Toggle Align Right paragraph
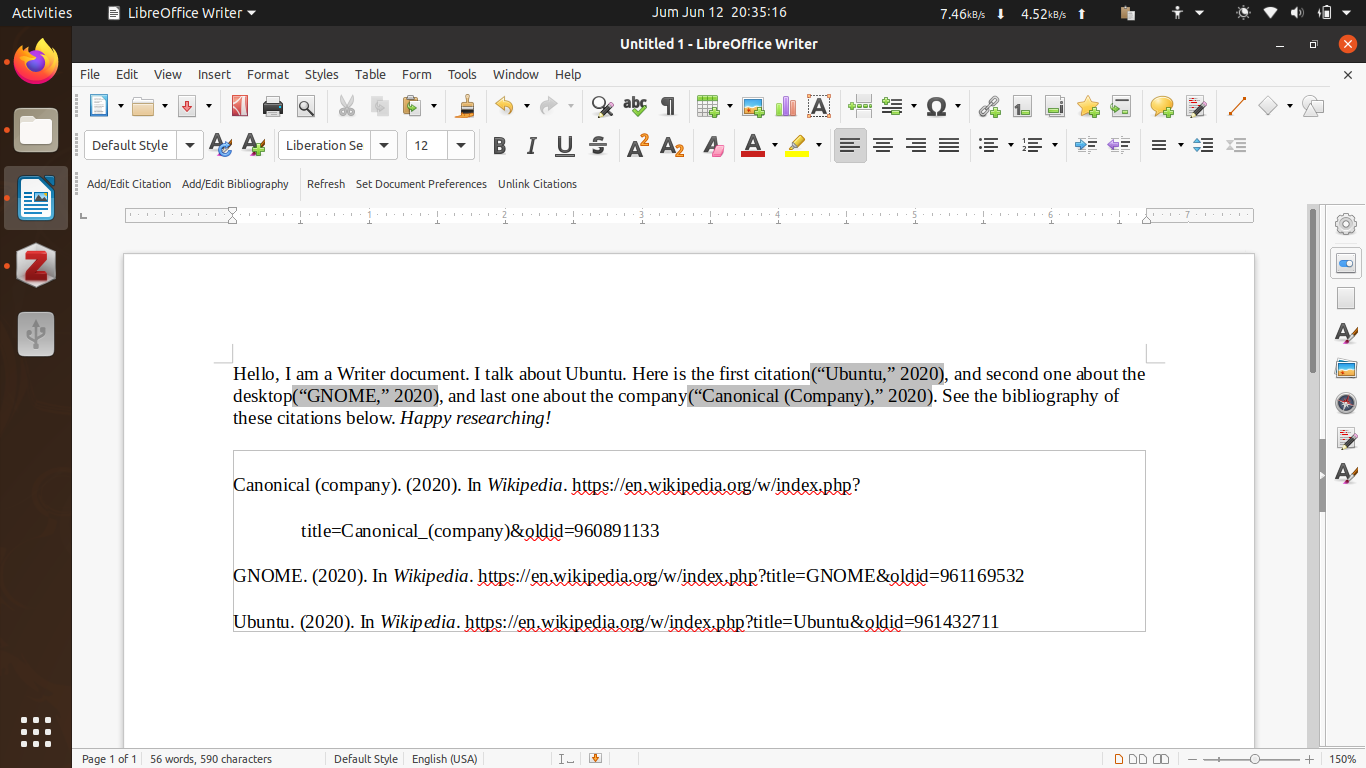 916,146
